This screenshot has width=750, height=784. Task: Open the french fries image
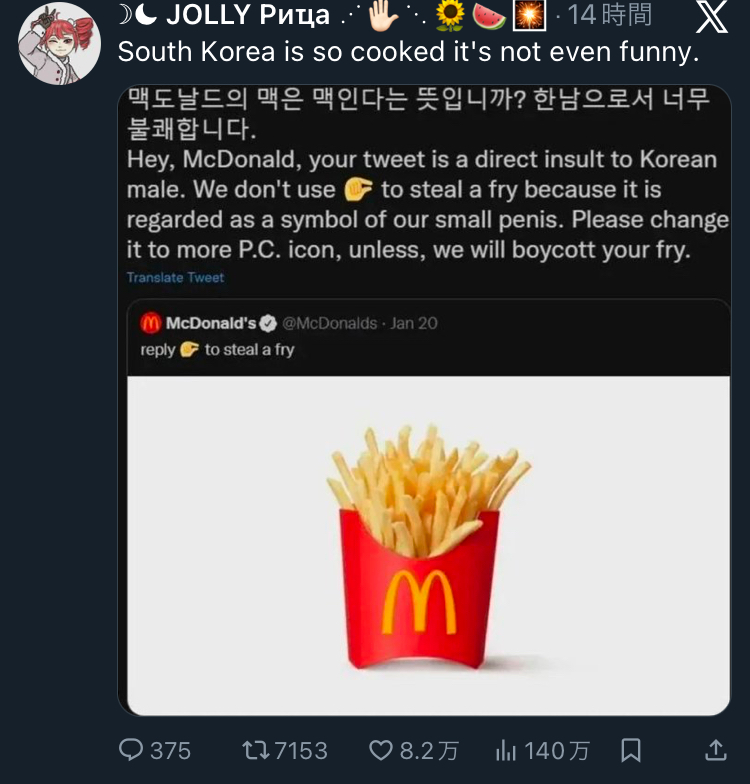point(428,545)
